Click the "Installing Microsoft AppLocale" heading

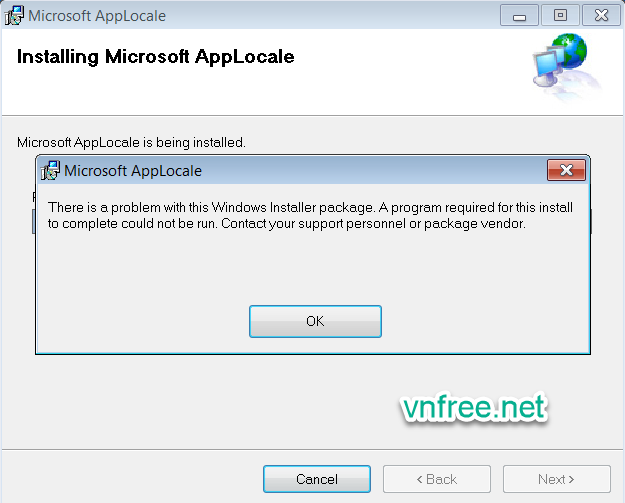[x=155, y=57]
